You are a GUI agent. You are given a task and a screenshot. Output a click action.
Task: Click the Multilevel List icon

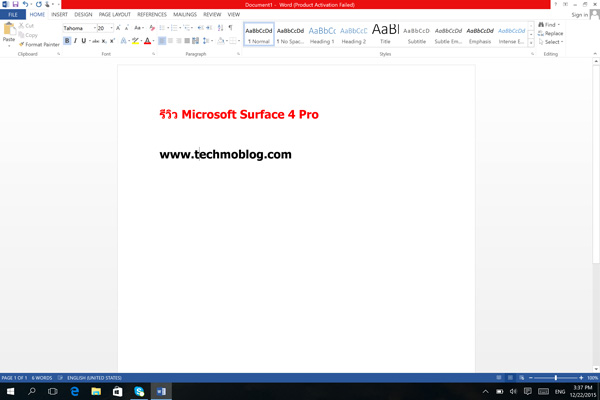click(x=186, y=28)
